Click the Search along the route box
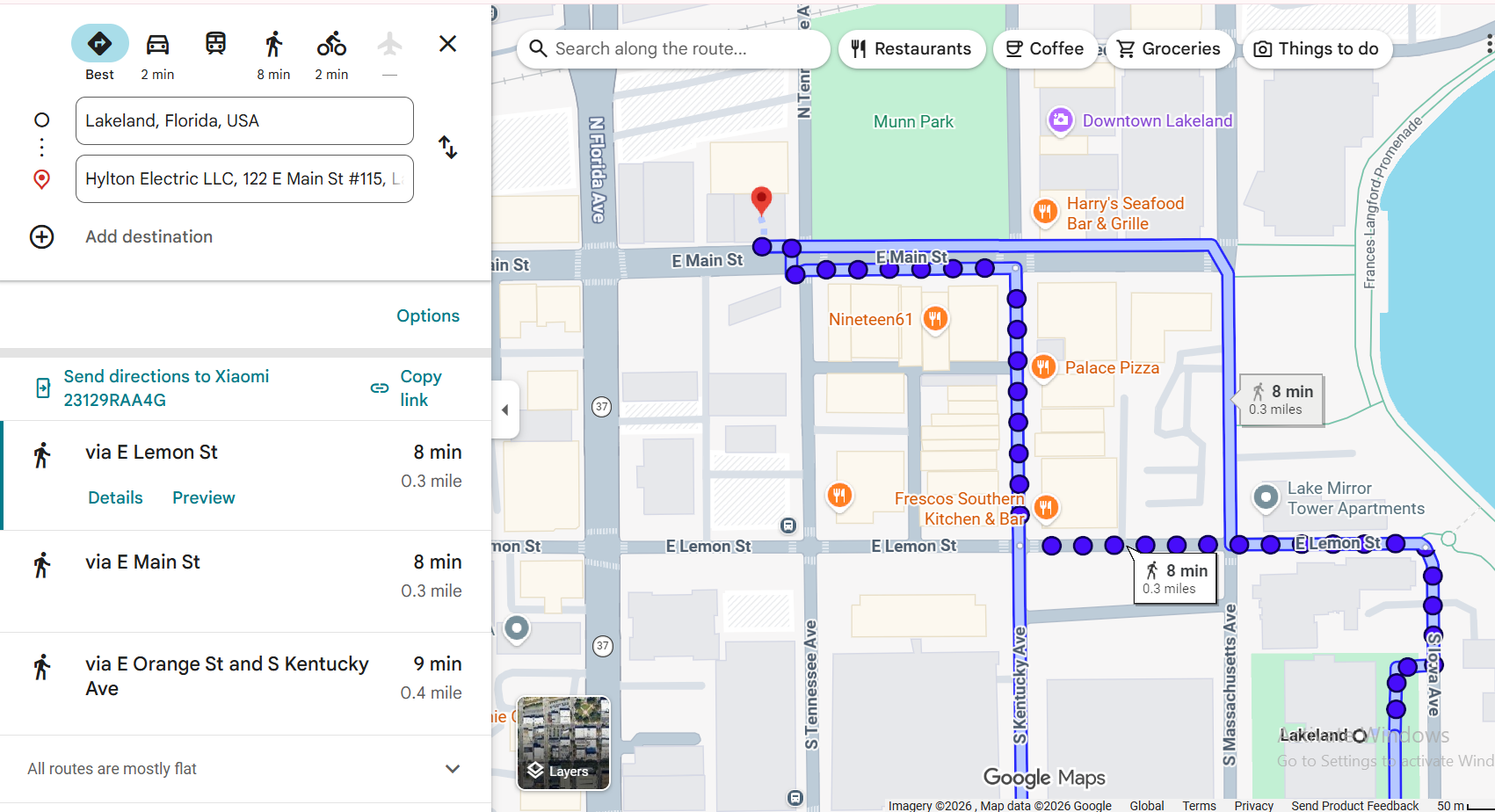This screenshot has width=1495, height=812. point(673,48)
